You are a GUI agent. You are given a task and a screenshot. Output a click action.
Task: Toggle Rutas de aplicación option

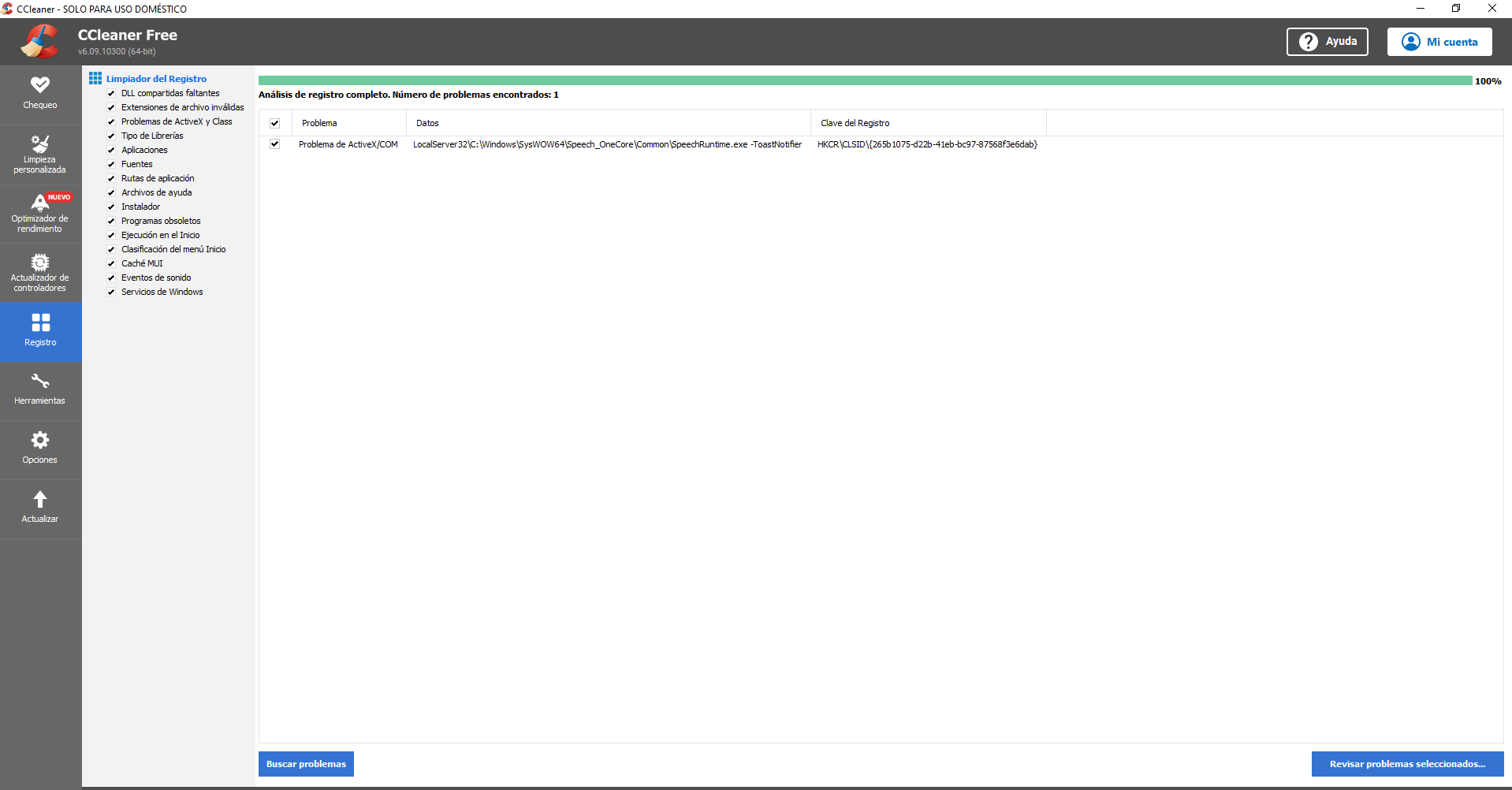point(111,178)
